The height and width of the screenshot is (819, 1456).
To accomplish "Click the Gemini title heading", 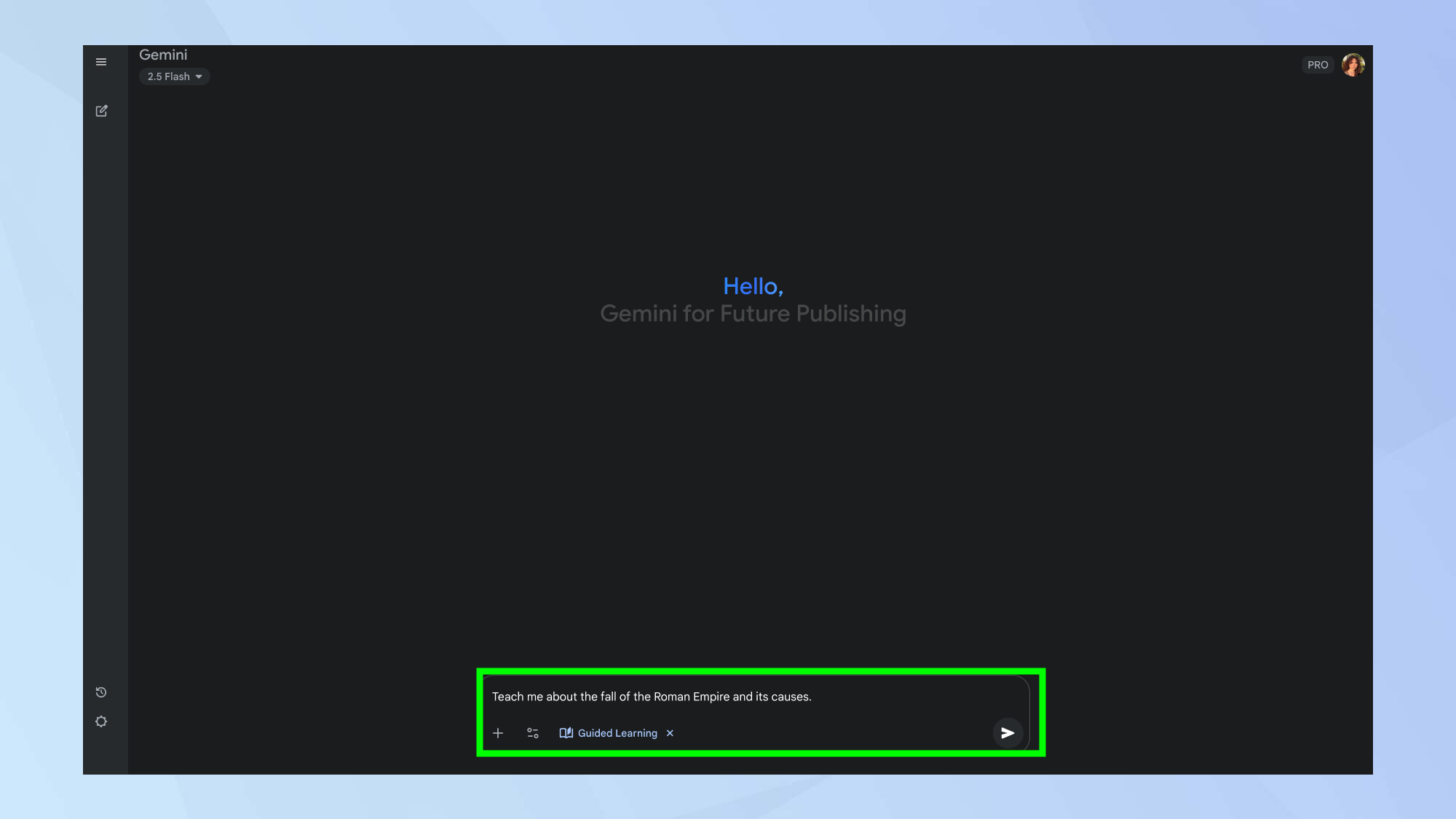I will [163, 55].
